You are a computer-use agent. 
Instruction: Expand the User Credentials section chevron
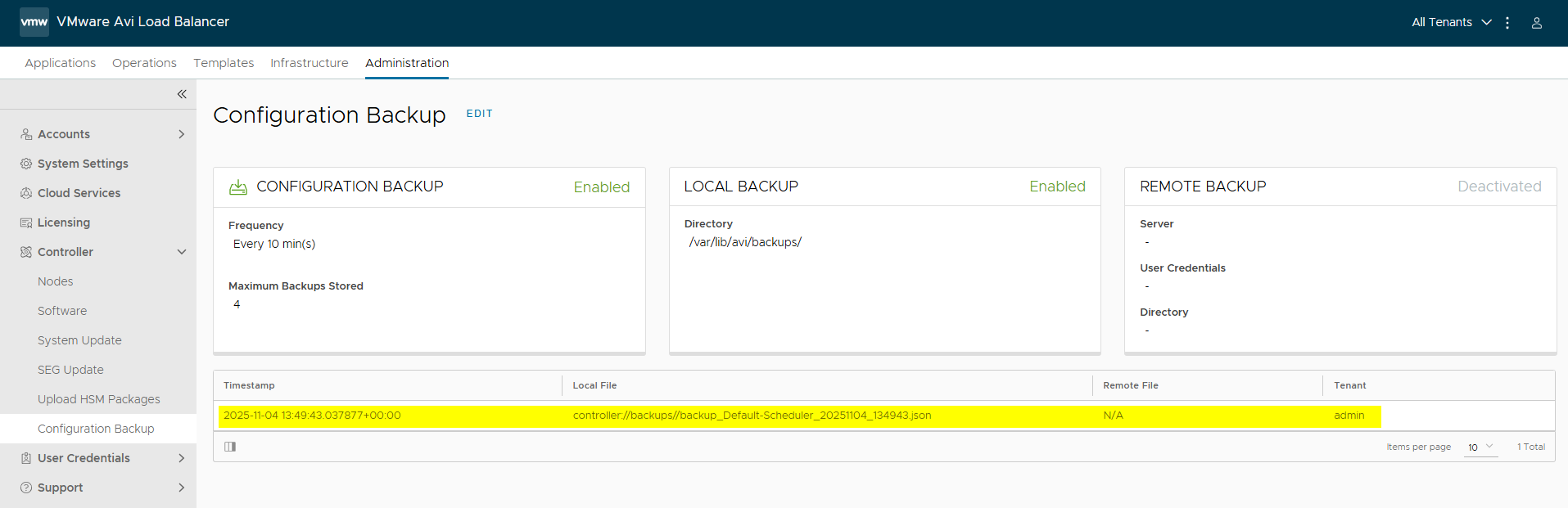[182, 458]
